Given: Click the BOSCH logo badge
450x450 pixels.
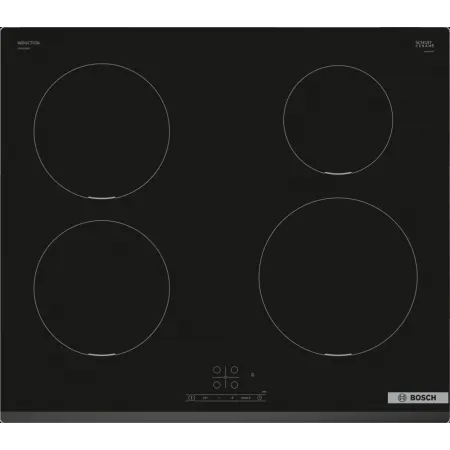Looking at the screenshot, I should tap(418, 397).
